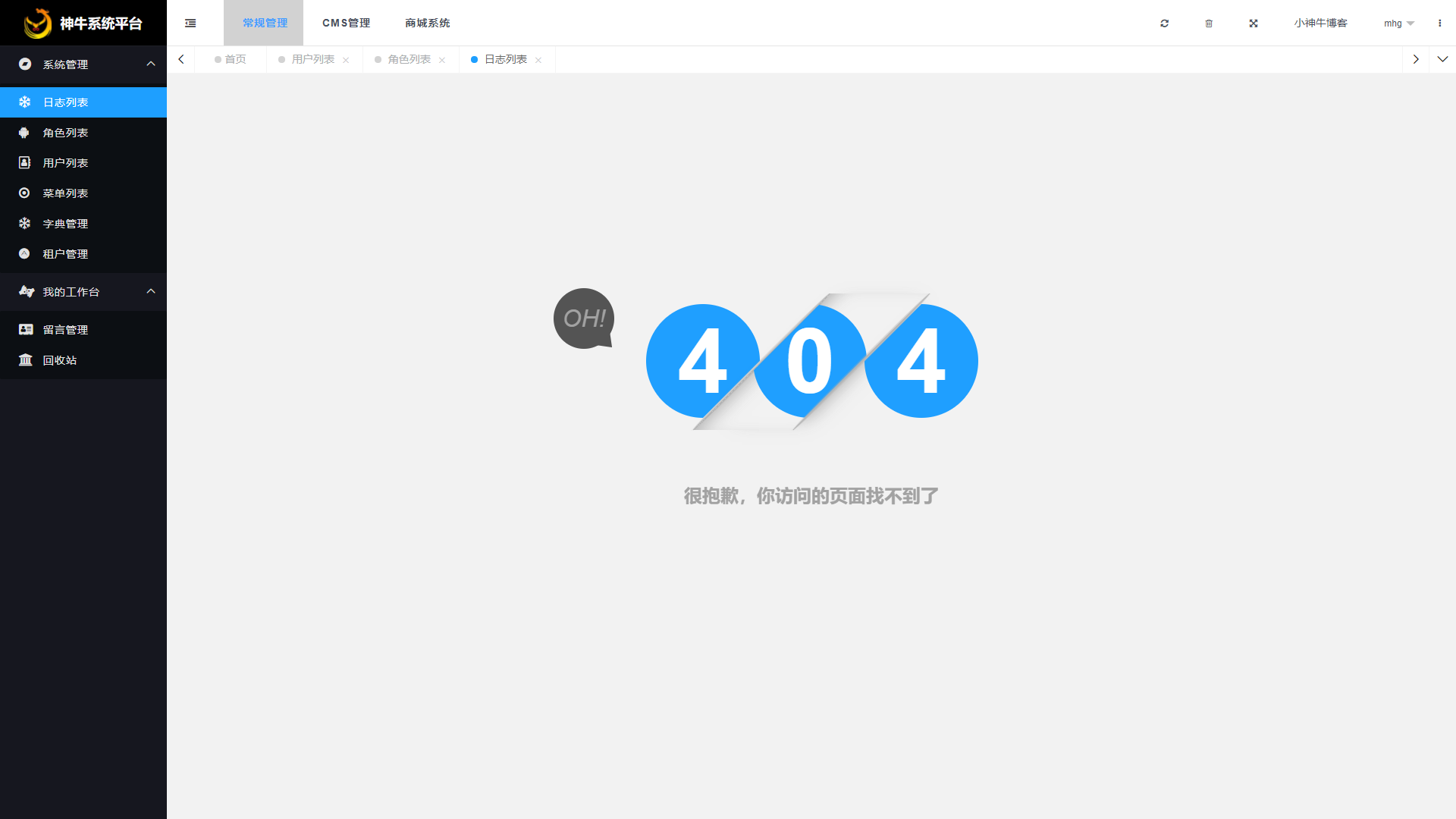Open 菜单列表 from the sidebar
1456x819 pixels.
65,193
